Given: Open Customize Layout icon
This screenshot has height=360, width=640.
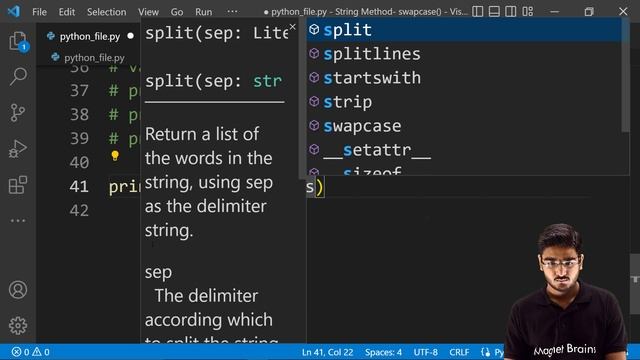Looking at the screenshot, I should (x=528, y=11).
